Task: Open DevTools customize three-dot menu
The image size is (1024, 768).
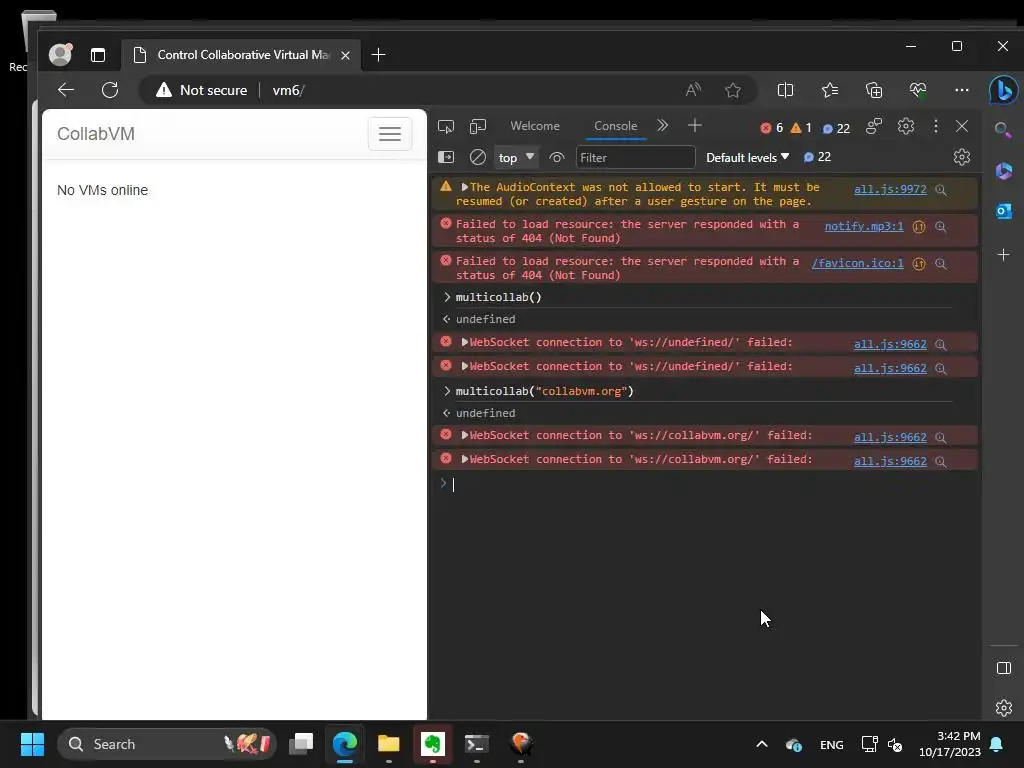Action: pos(935,126)
